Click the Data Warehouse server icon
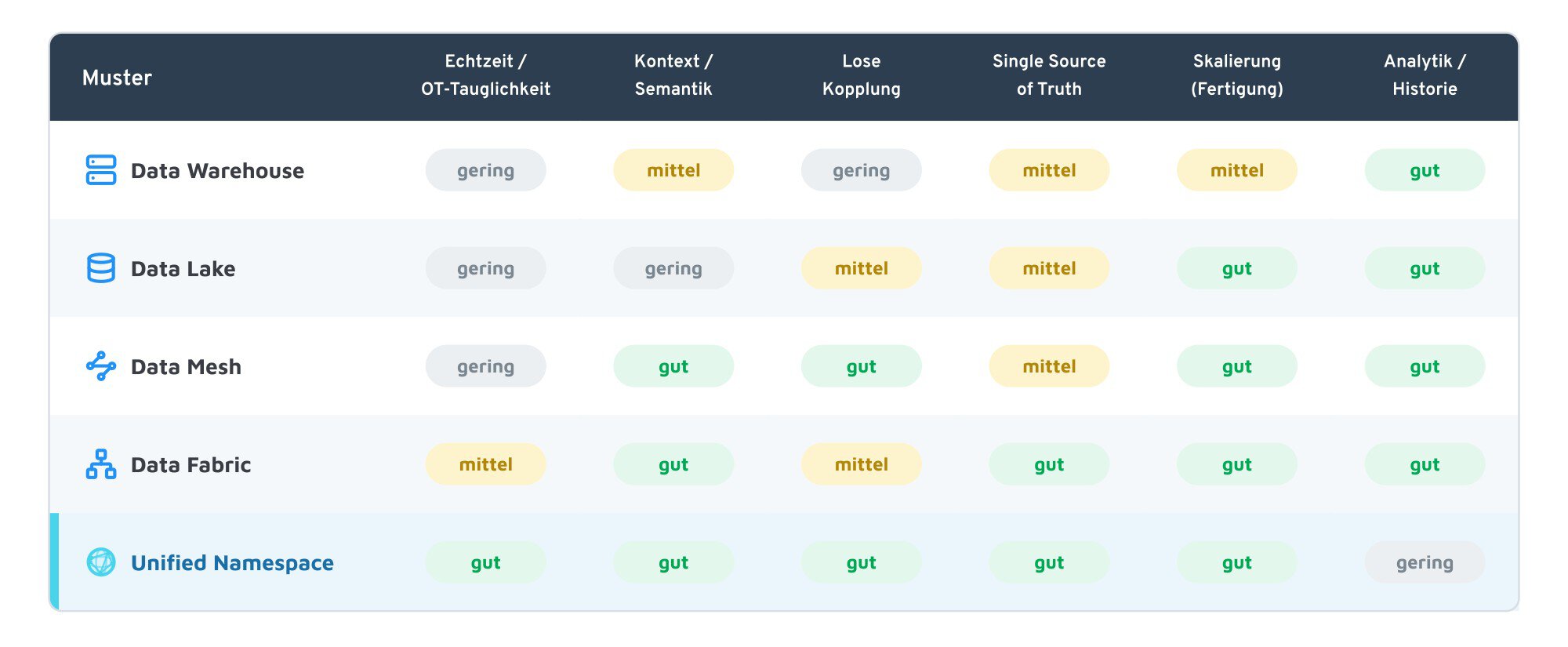The image size is (1568, 647). 101,170
